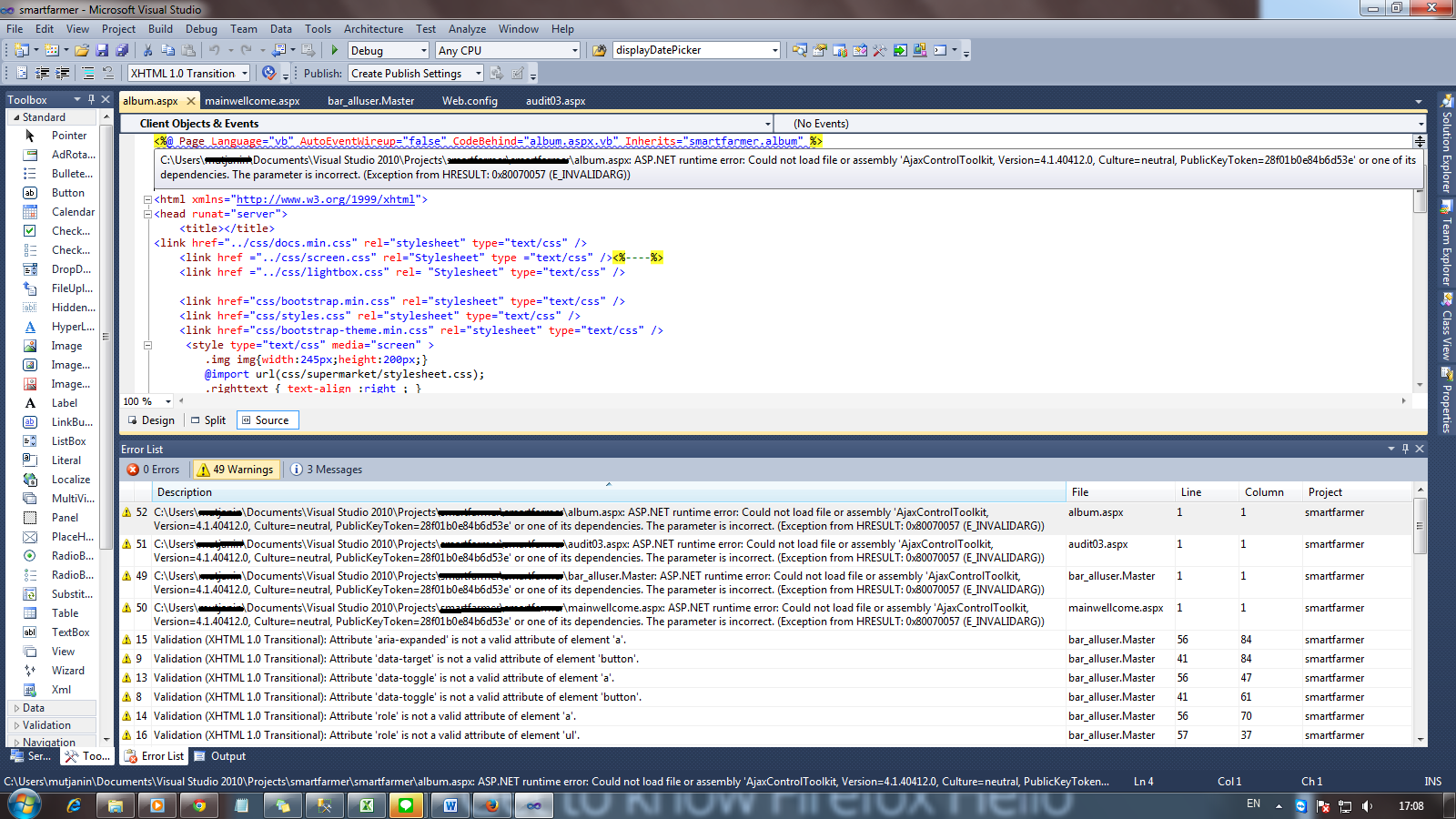Click the Error List vertical scrollbar
The width and height of the screenshot is (1456, 819).
pyautogui.click(x=1420, y=615)
